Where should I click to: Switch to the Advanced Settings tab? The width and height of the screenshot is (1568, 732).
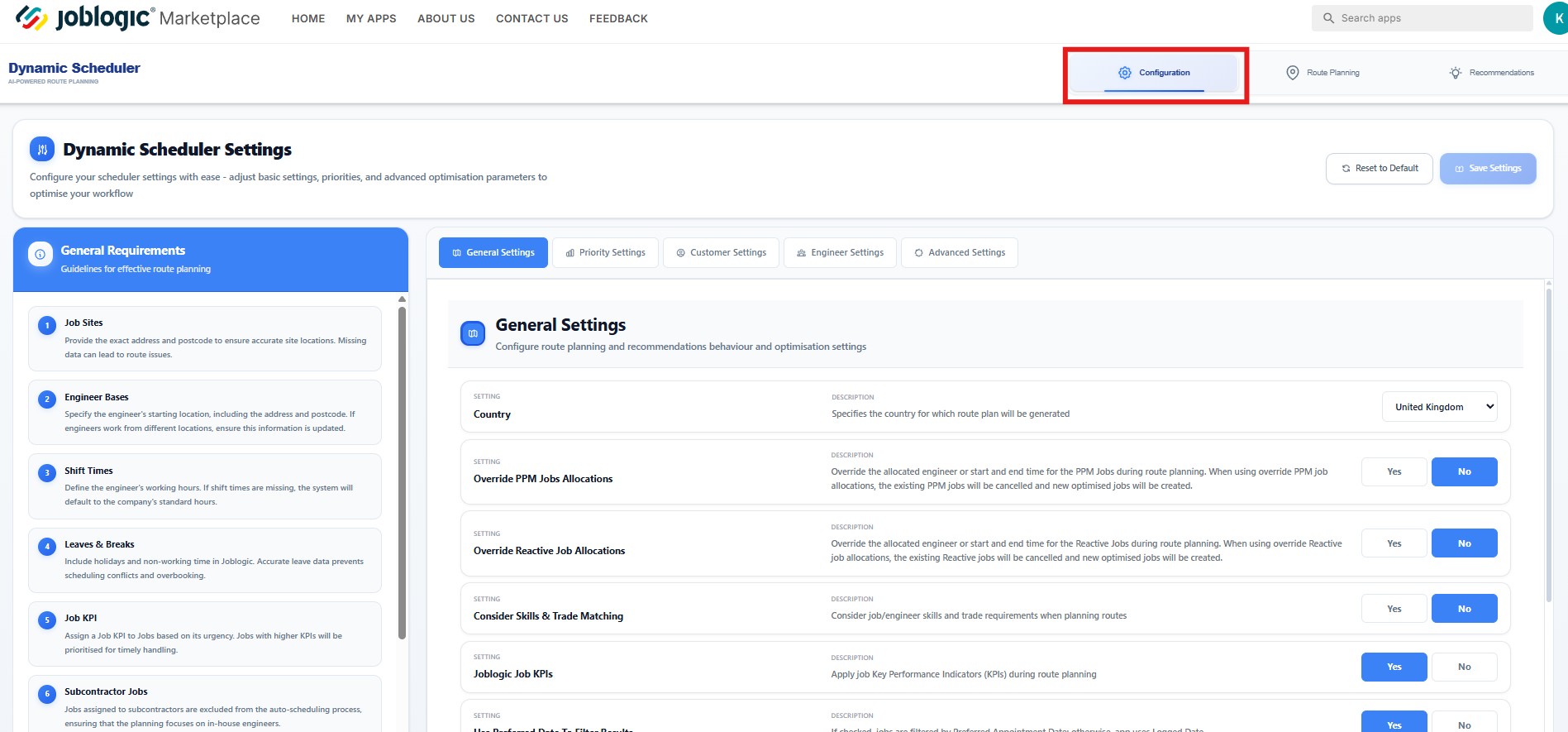pyautogui.click(x=960, y=252)
